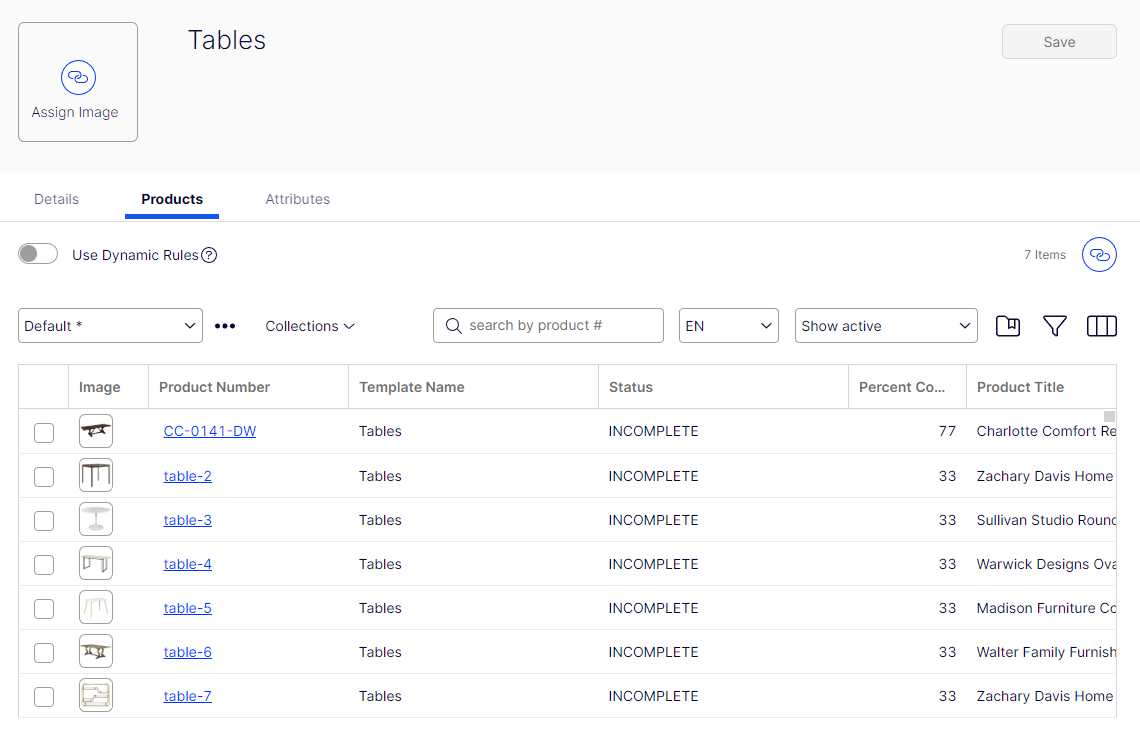Click the Save button
The width and height of the screenshot is (1140, 743).
tap(1059, 42)
